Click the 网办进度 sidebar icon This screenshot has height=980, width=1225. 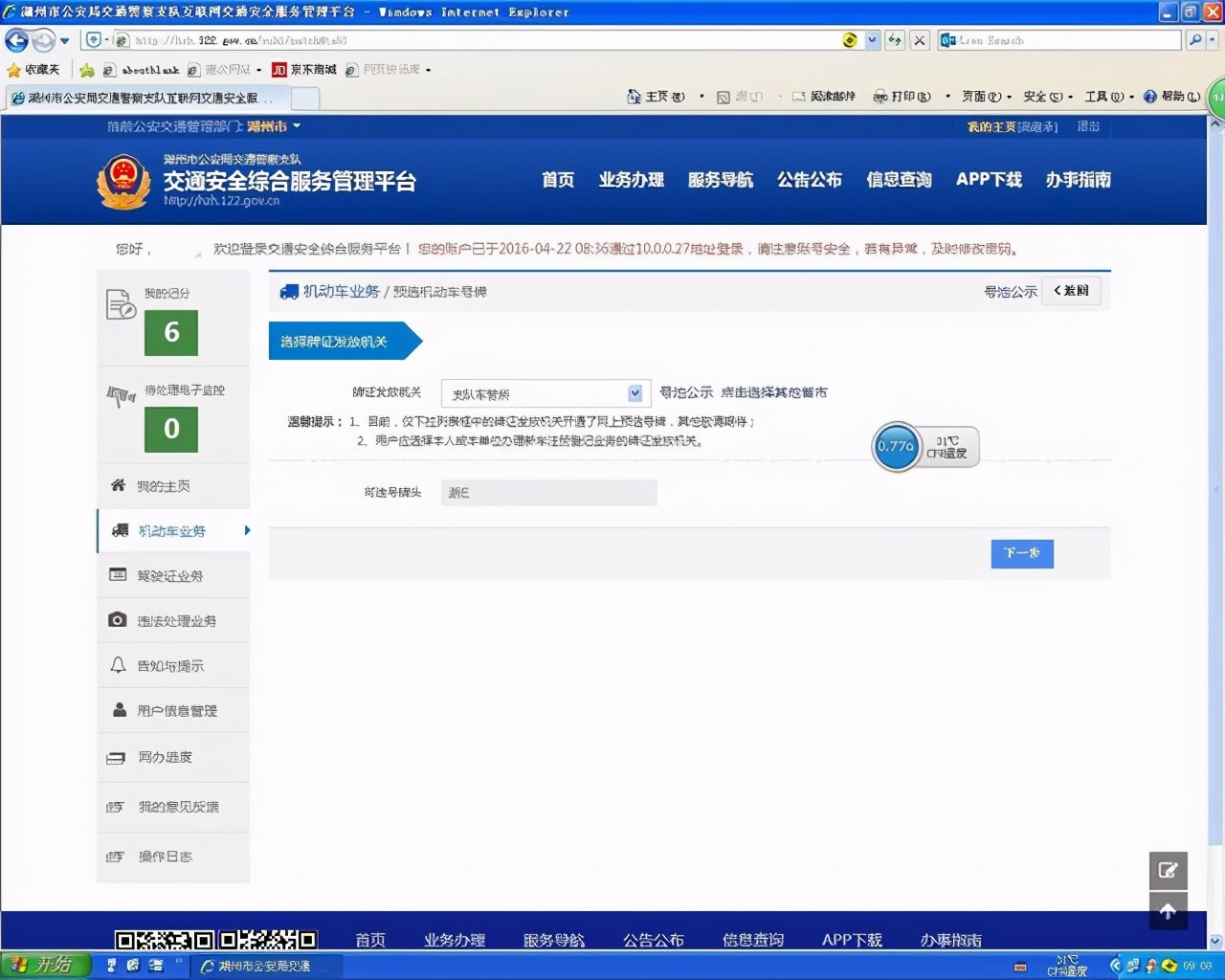pos(116,758)
